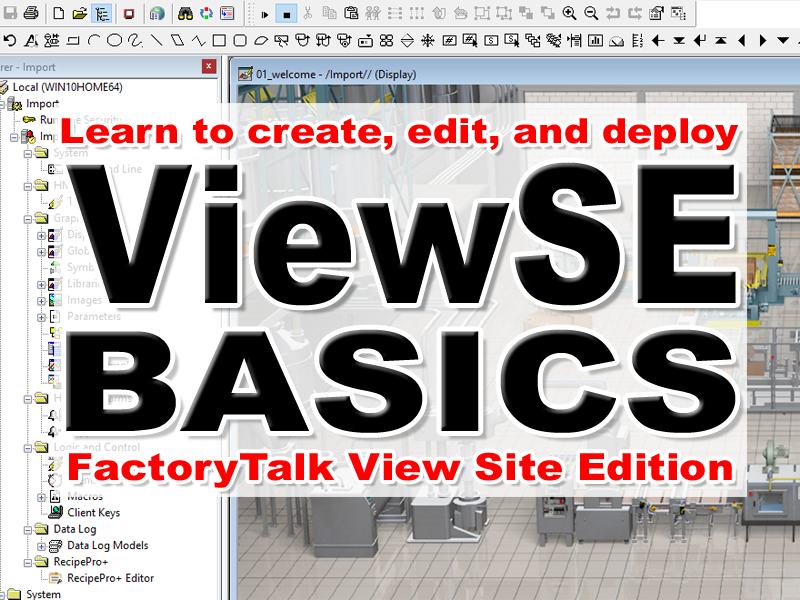Click the solid right-pointing triangle arrow

[763, 40]
